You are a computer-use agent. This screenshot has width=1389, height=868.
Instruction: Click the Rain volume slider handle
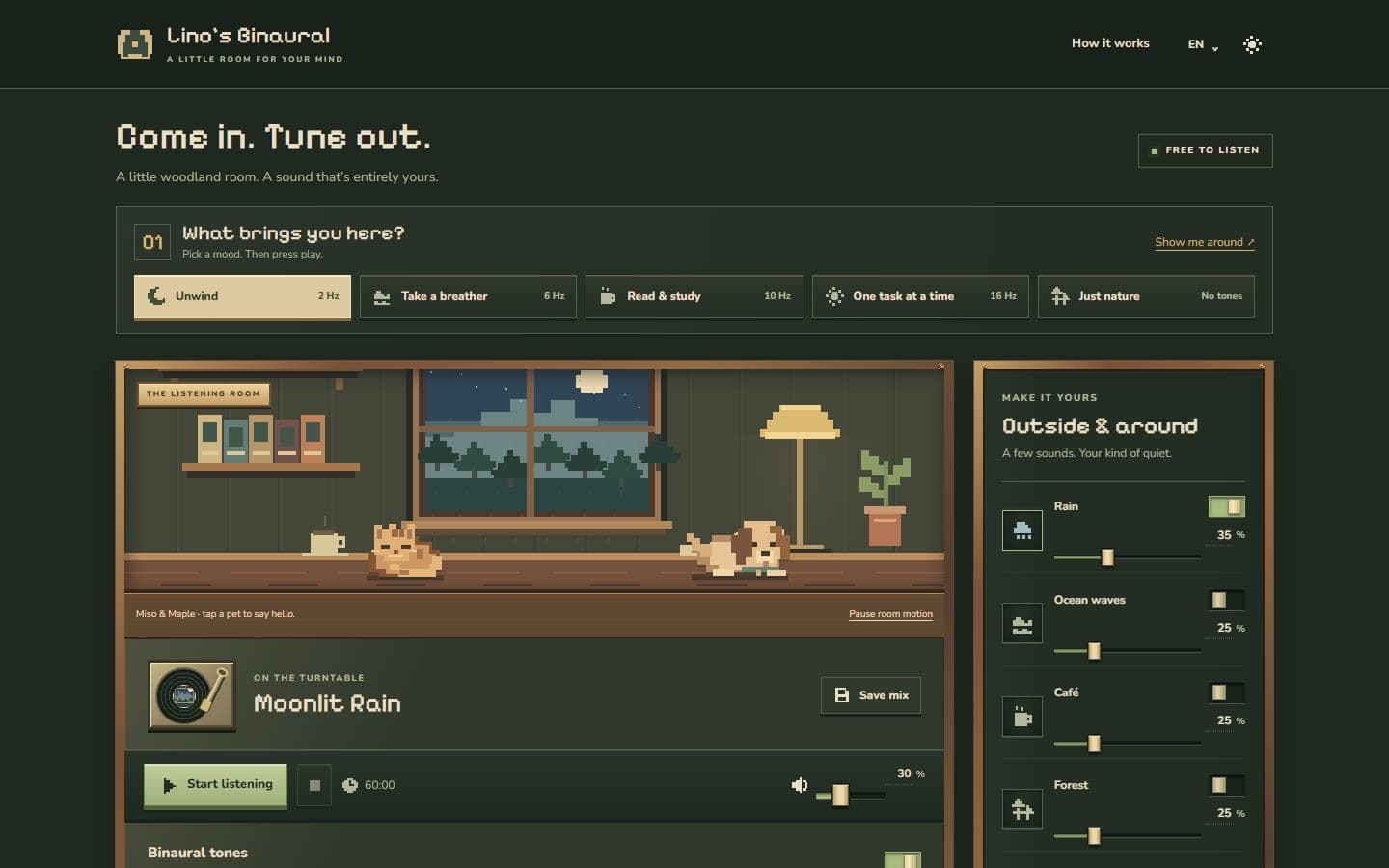pyautogui.click(x=1107, y=557)
